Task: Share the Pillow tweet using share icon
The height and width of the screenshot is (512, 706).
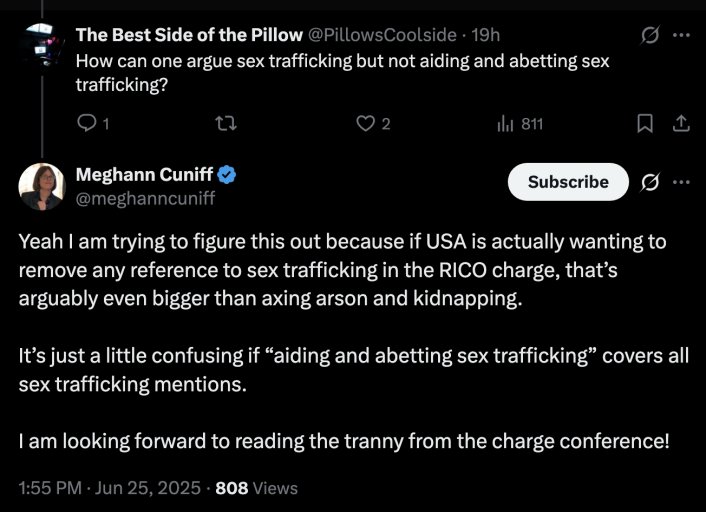Action: point(680,124)
